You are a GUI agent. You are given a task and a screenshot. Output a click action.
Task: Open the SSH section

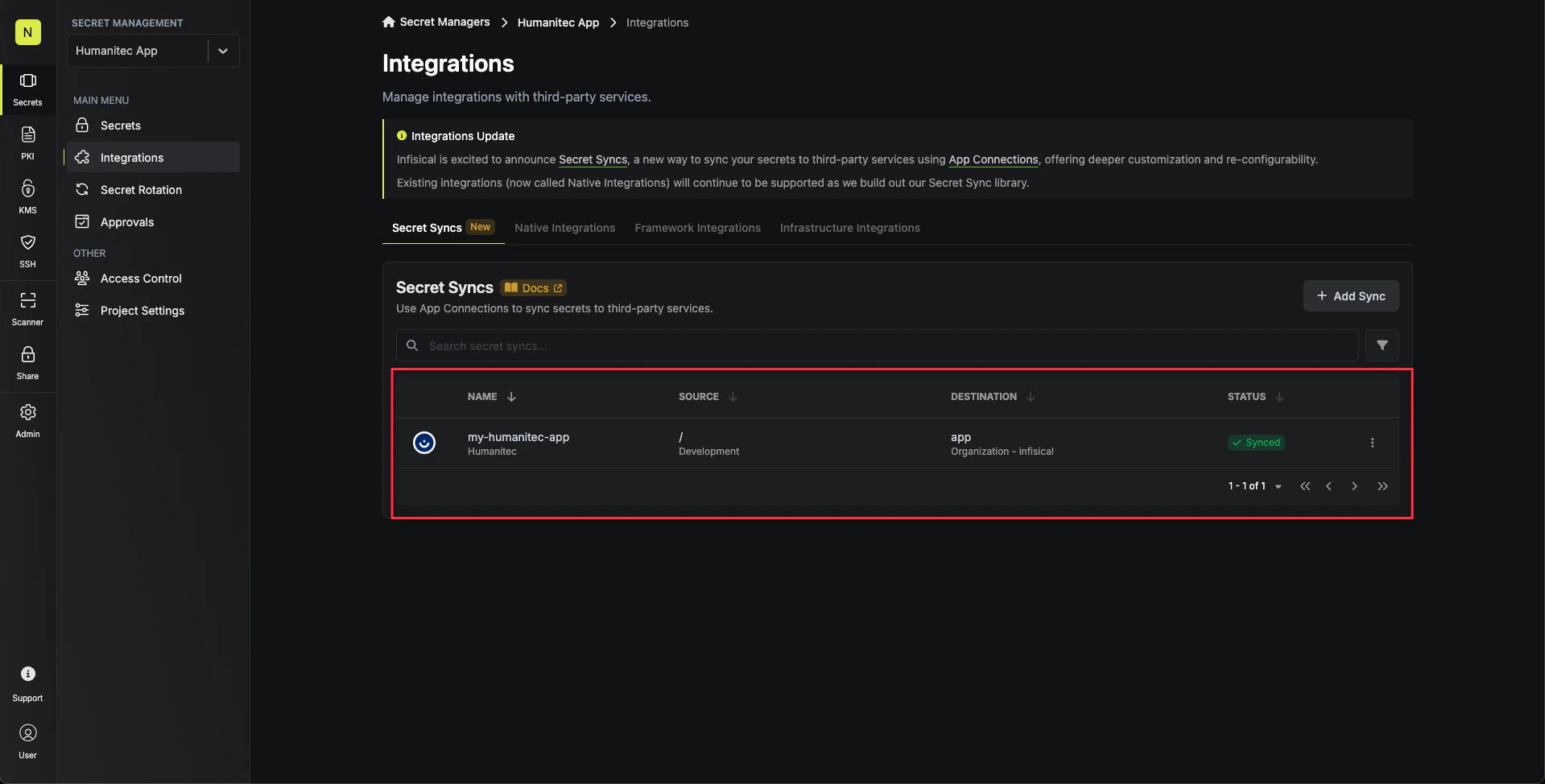pos(27,250)
